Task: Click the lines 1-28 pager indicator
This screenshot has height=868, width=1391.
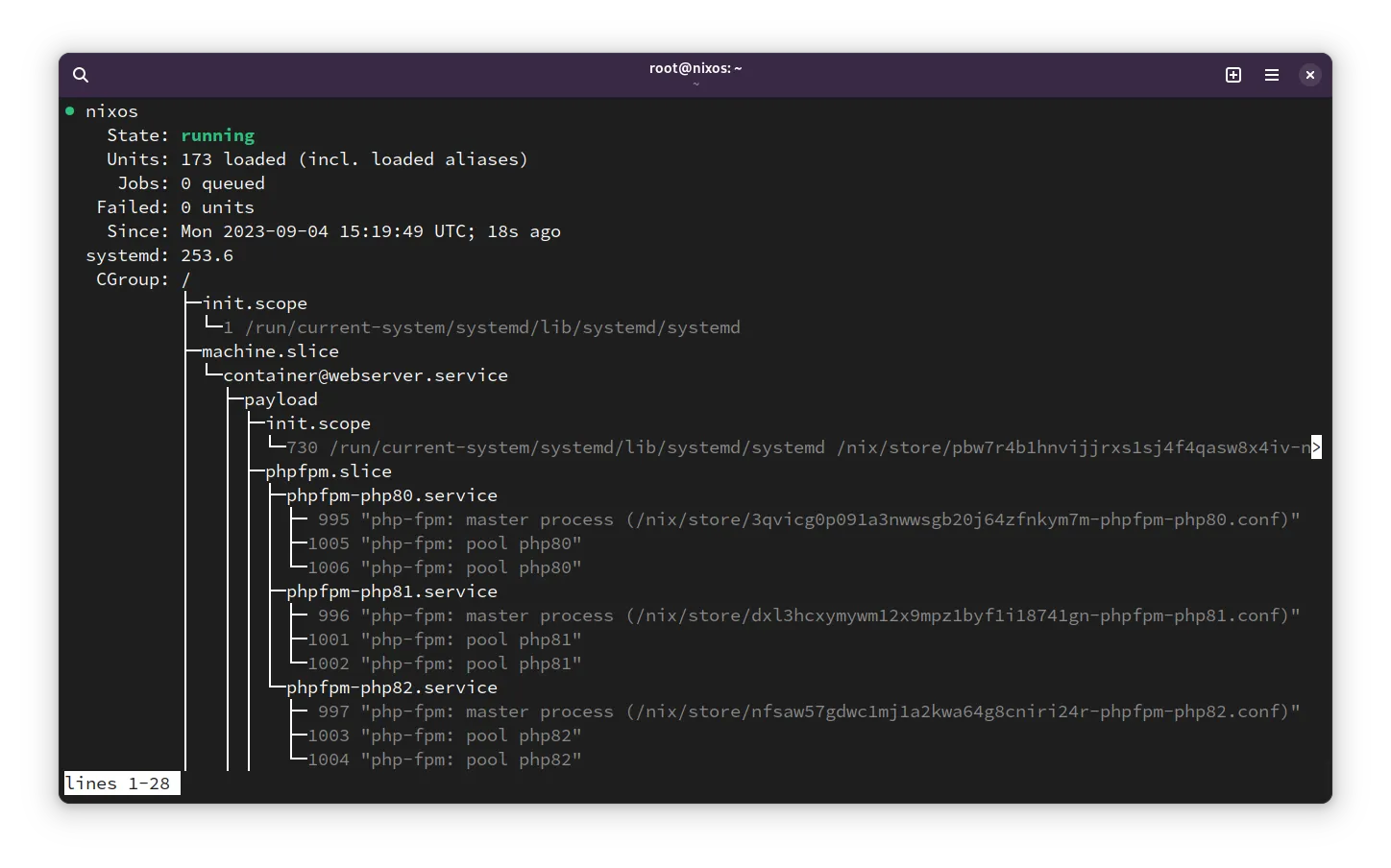Action: pos(120,783)
